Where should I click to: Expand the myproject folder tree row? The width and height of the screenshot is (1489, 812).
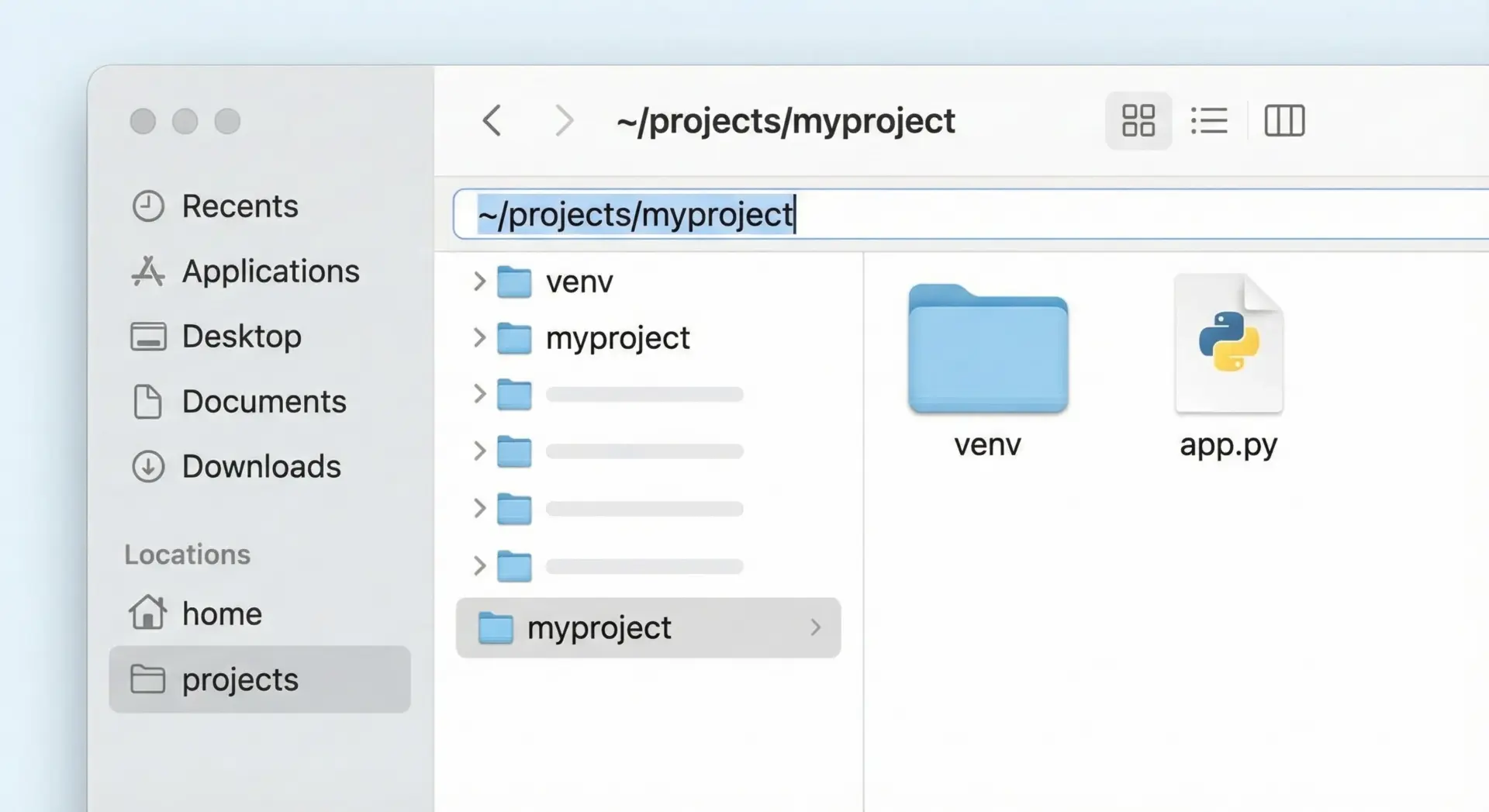point(479,337)
